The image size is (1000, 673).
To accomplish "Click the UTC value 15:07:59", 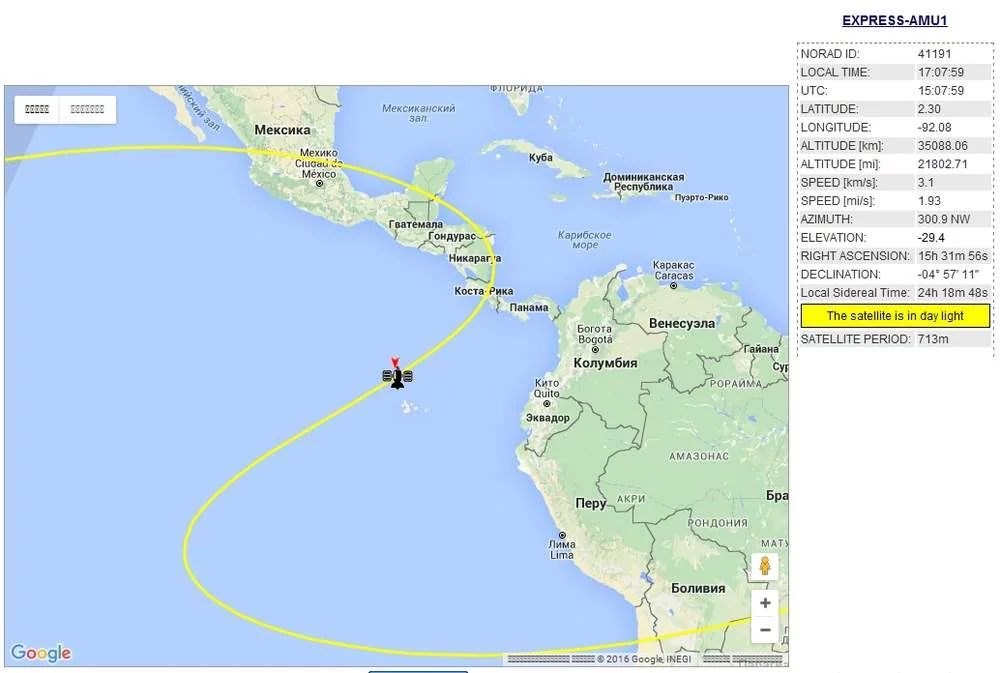I will pyautogui.click(x=941, y=91).
